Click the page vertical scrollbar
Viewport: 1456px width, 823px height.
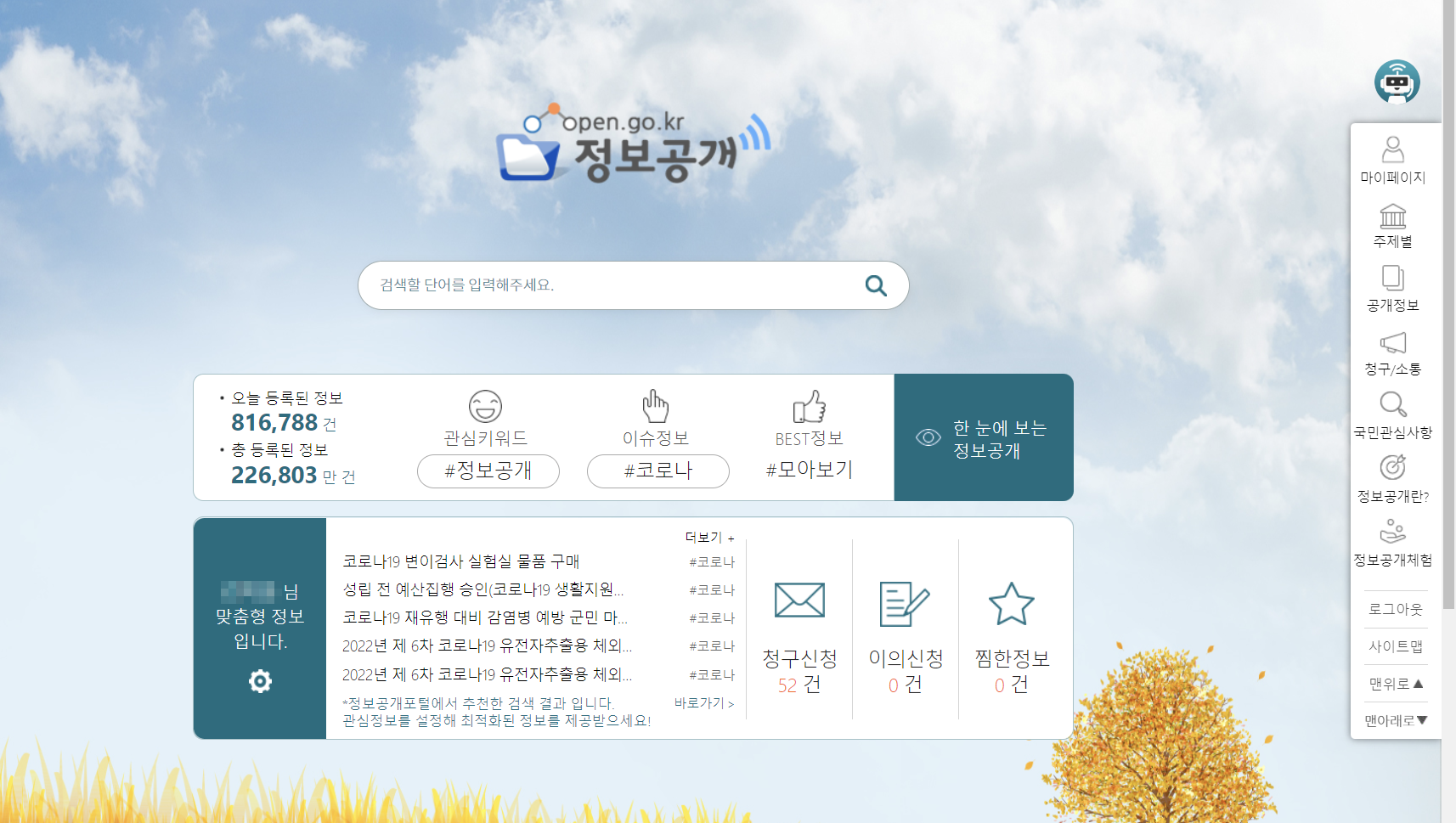click(x=1448, y=304)
